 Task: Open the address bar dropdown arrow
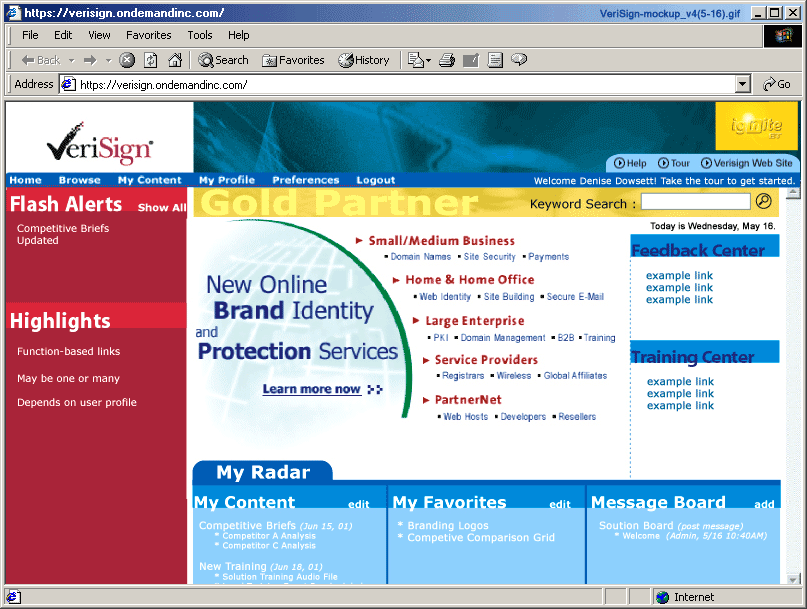(x=742, y=84)
